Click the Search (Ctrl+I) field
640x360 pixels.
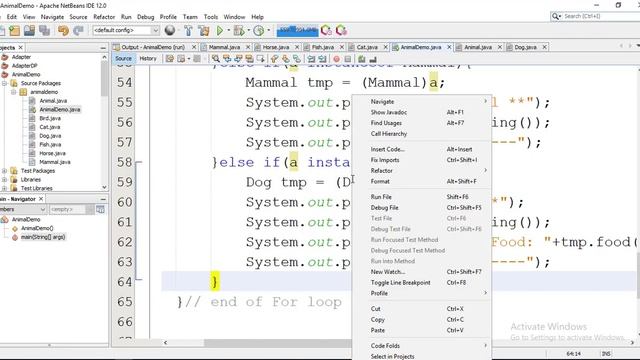[x=596, y=16]
